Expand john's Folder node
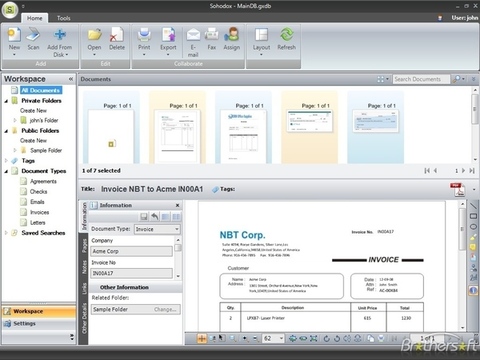This screenshot has width=480, height=360. [15, 120]
